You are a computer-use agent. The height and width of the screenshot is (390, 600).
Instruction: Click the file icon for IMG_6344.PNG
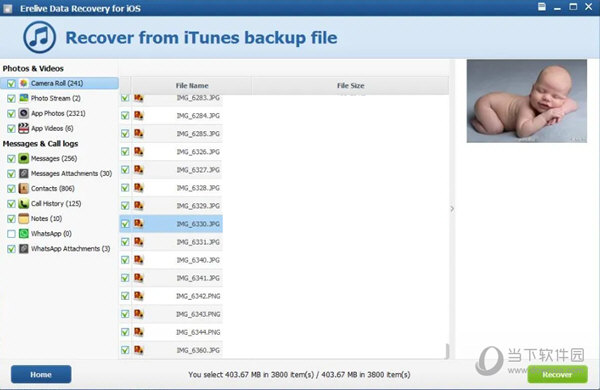(139, 332)
